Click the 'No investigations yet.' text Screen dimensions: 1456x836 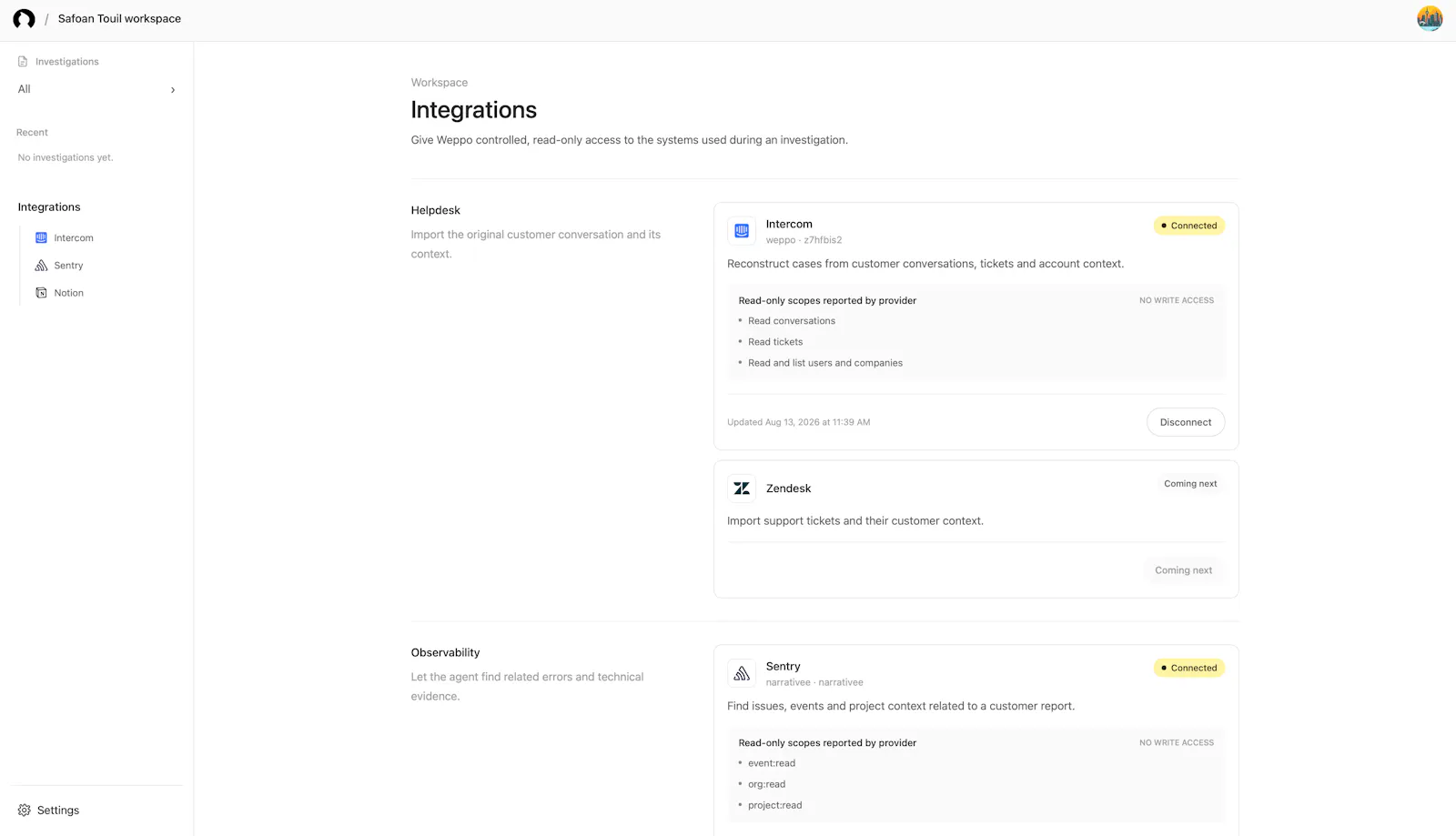(66, 157)
